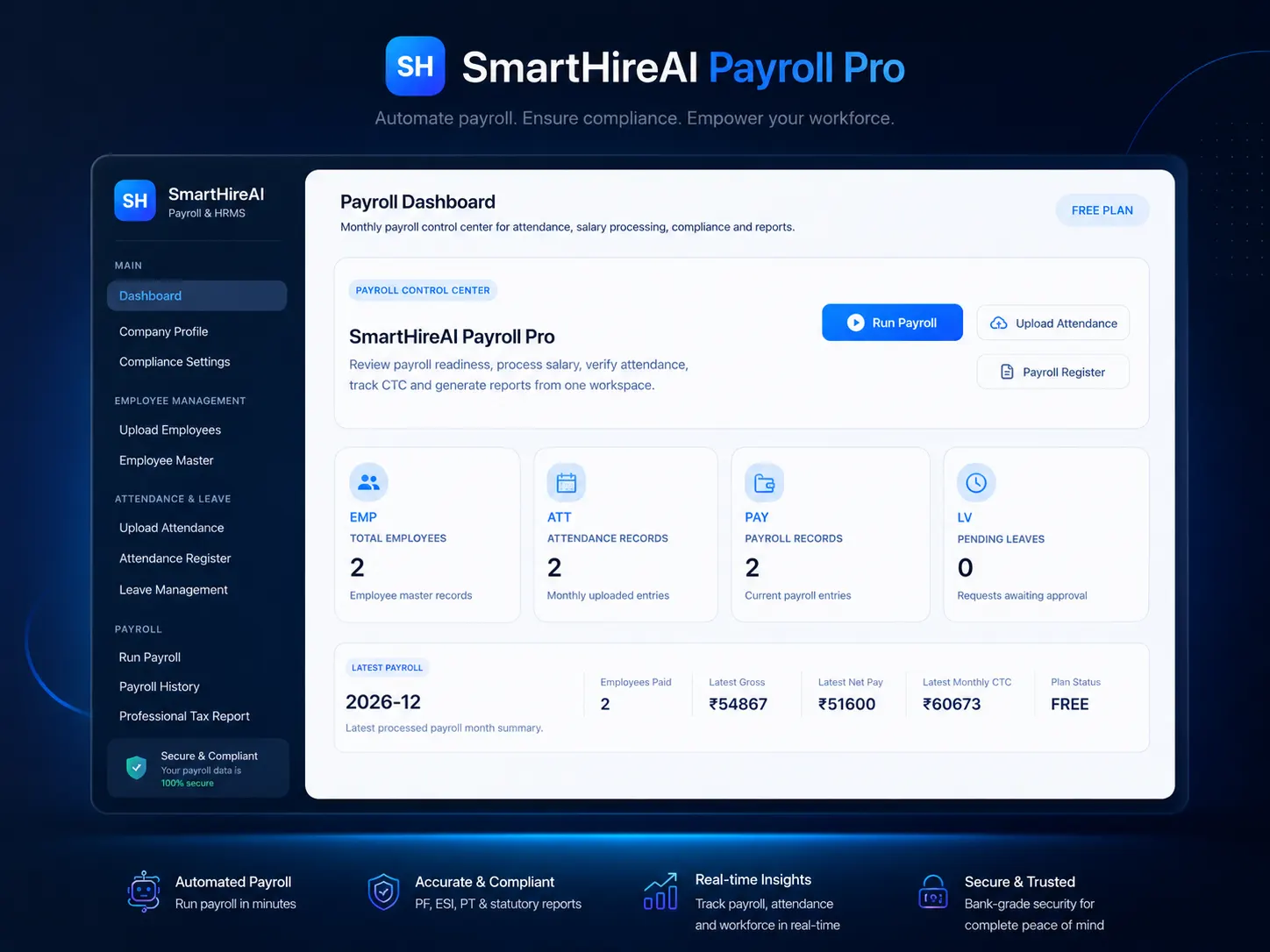Click the lock icon beside Secure & Trusted

[x=933, y=892]
